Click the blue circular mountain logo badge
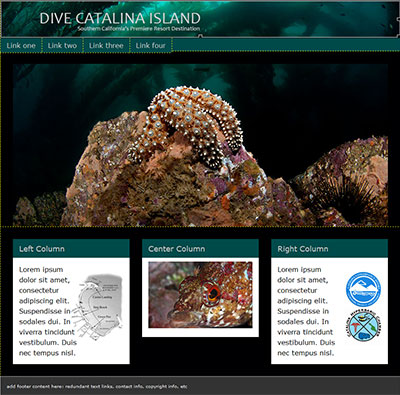The image size is (400, 395). [x=364, y=289]
